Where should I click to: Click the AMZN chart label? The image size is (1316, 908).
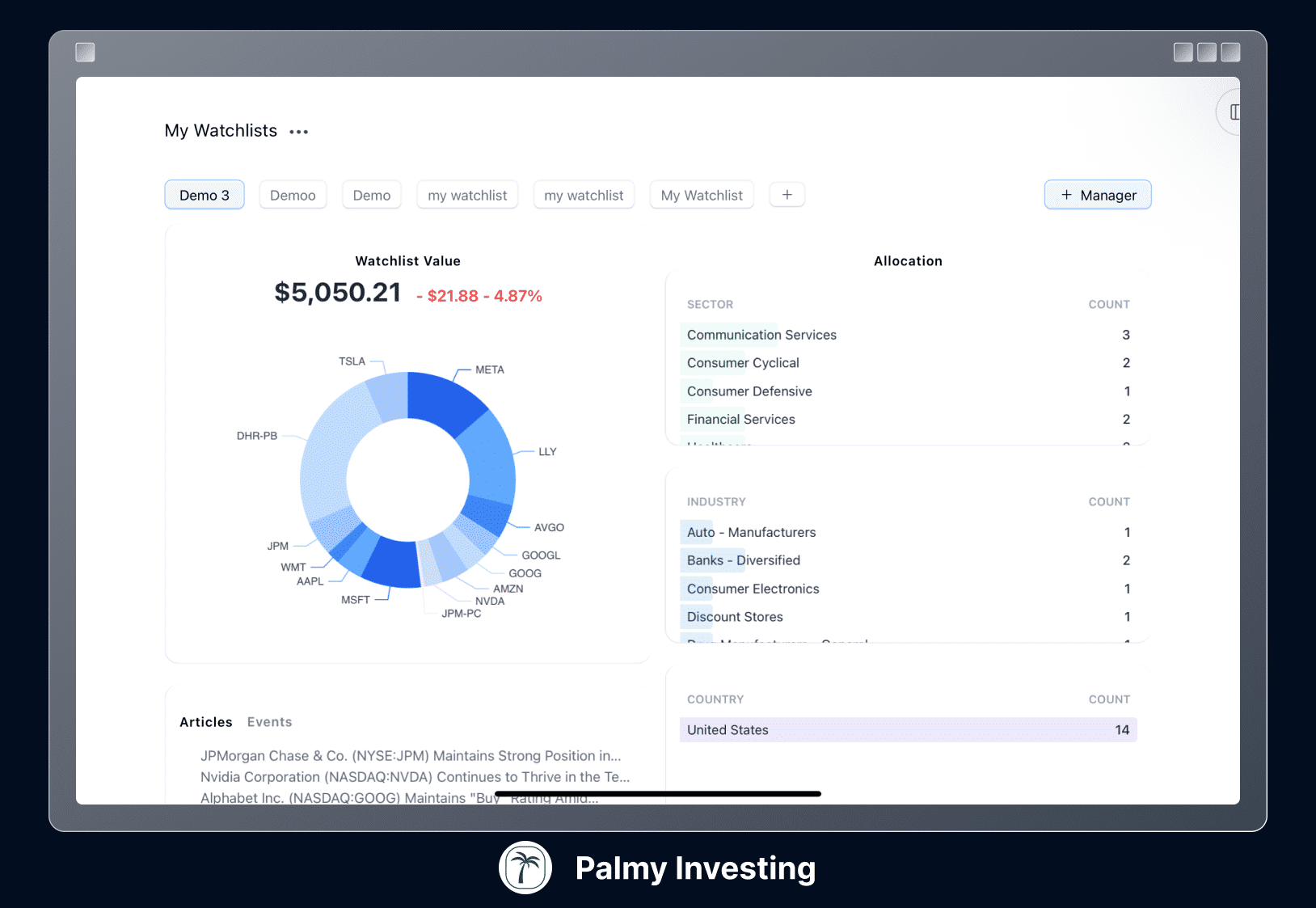tap(508, 589)
